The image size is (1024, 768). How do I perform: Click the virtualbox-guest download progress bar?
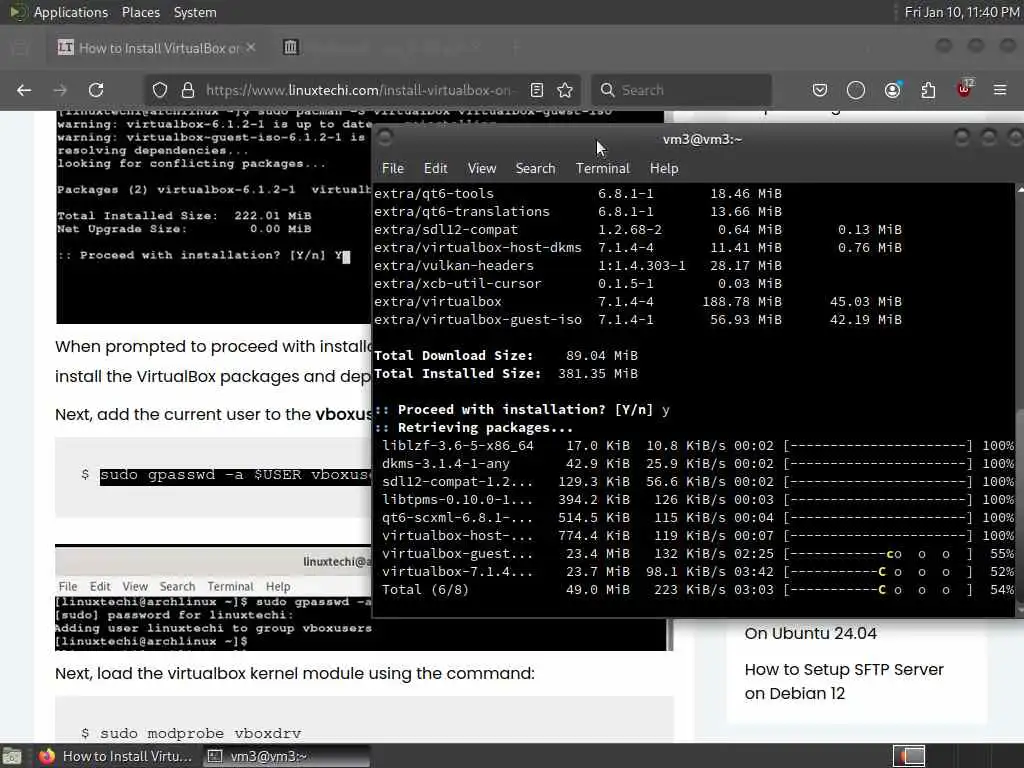[878, 554]
